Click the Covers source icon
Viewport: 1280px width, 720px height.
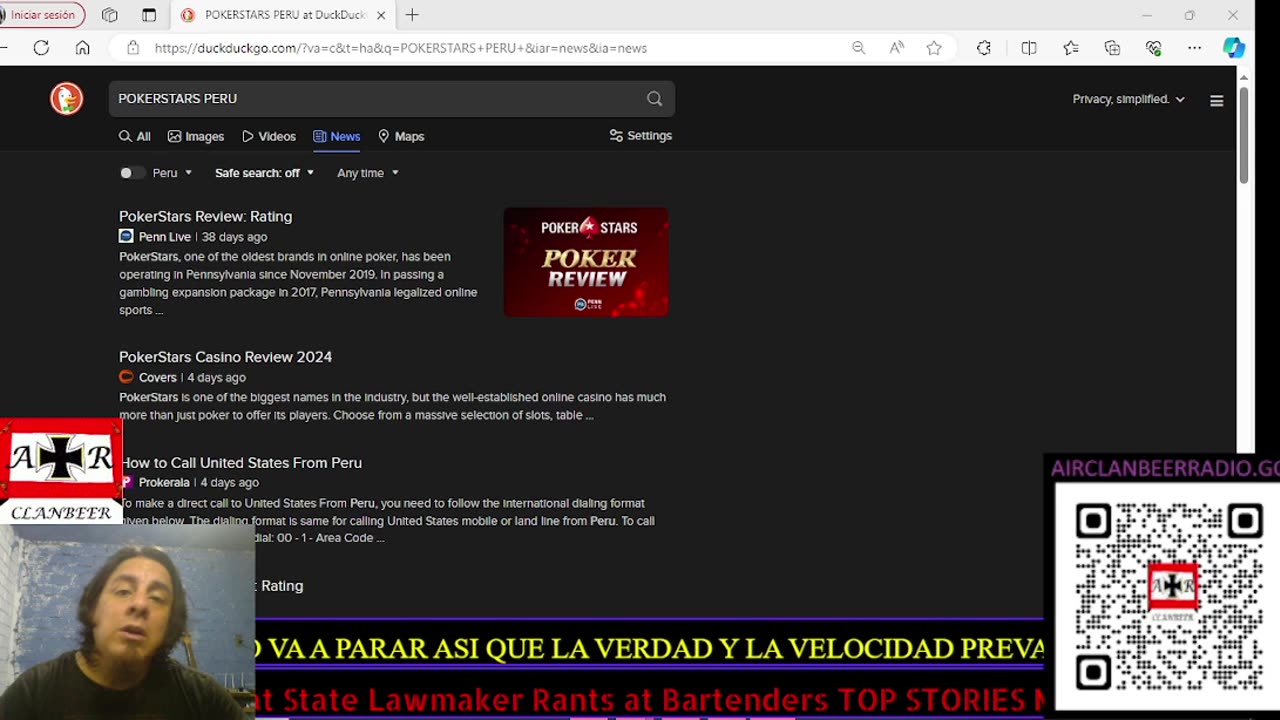point(126,377)
